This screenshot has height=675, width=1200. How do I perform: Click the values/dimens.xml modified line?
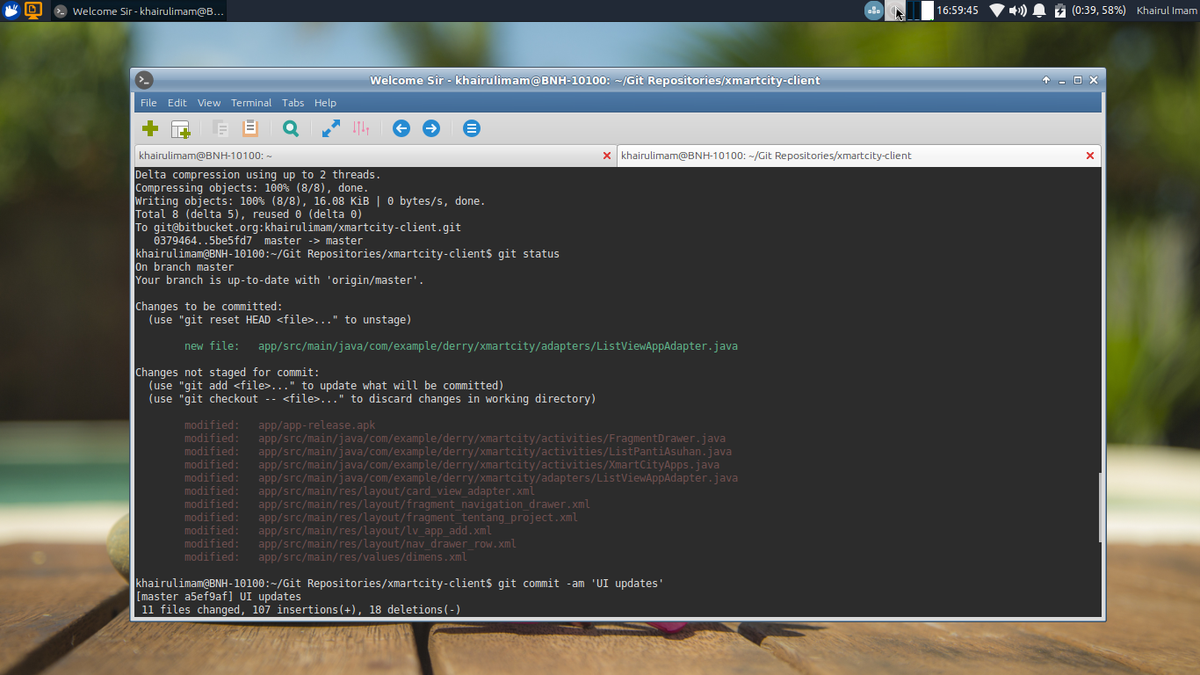tap(326, 557)
